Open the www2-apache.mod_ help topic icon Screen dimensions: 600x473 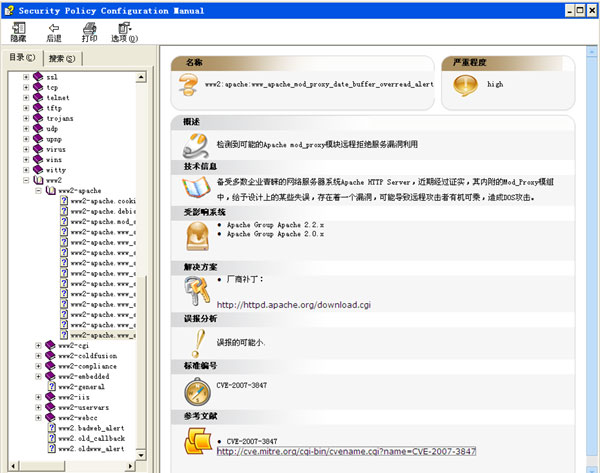coord(64,221)
